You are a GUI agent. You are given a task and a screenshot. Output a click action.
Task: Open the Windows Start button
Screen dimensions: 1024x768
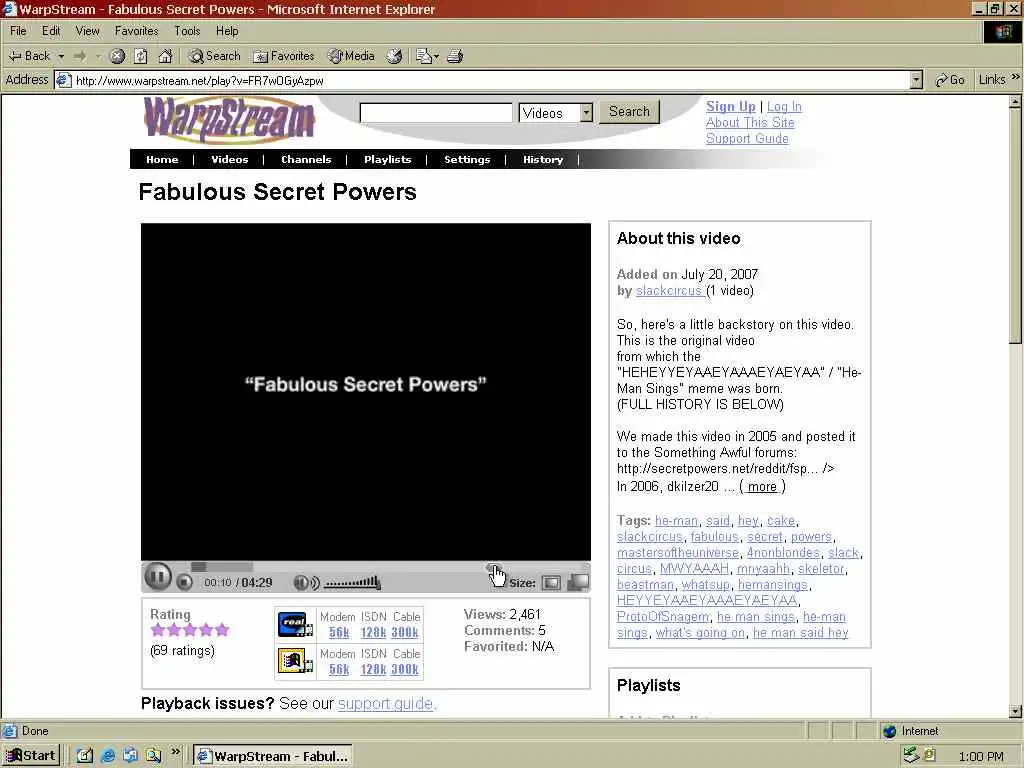click(31, 756)
